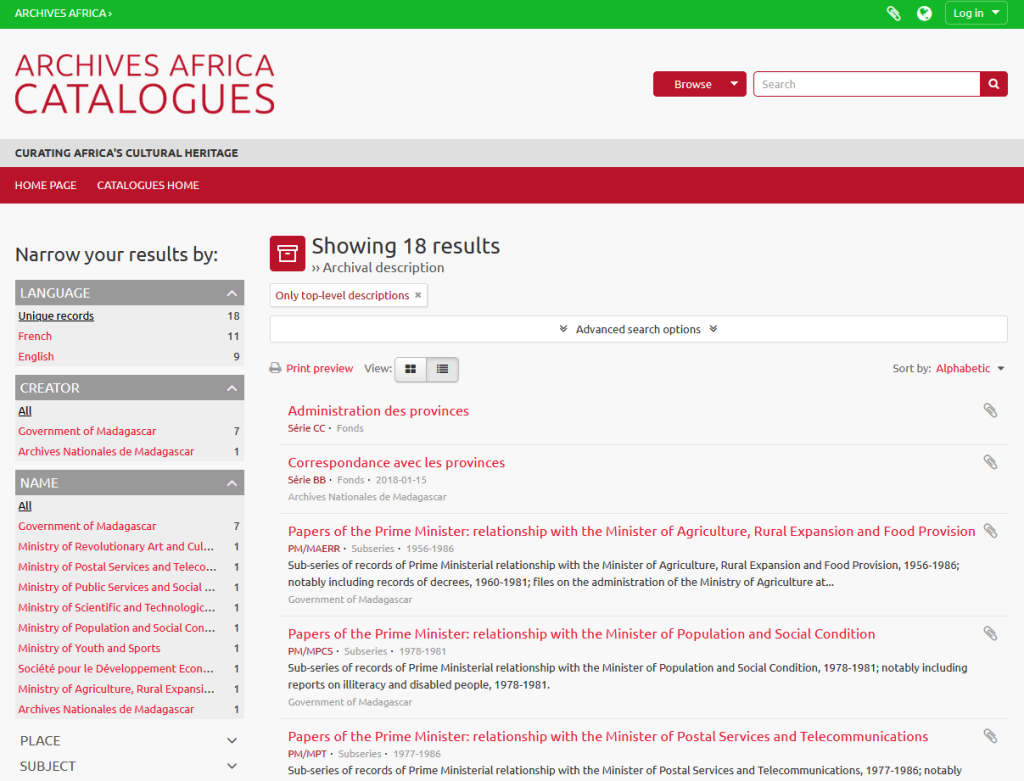
Task: Expand the Place facet
Action: pos(129,741)
